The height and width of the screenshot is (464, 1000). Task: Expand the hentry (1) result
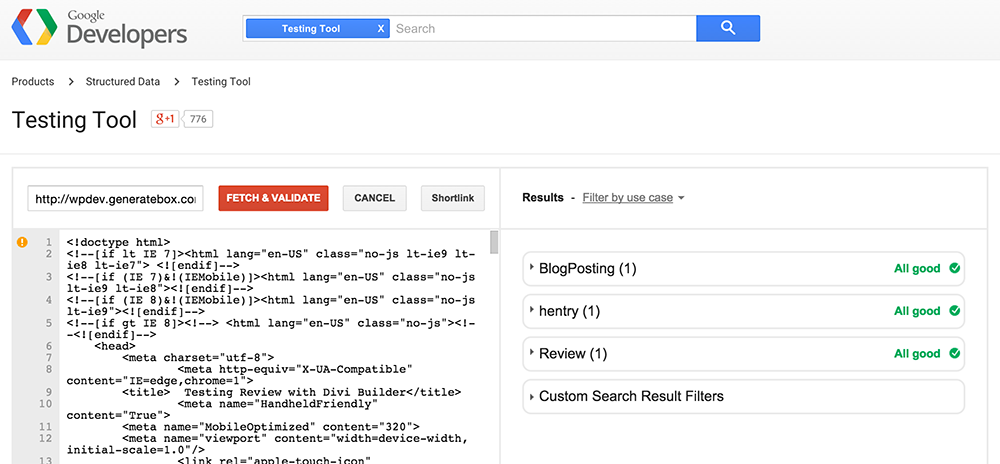(743, 311)
